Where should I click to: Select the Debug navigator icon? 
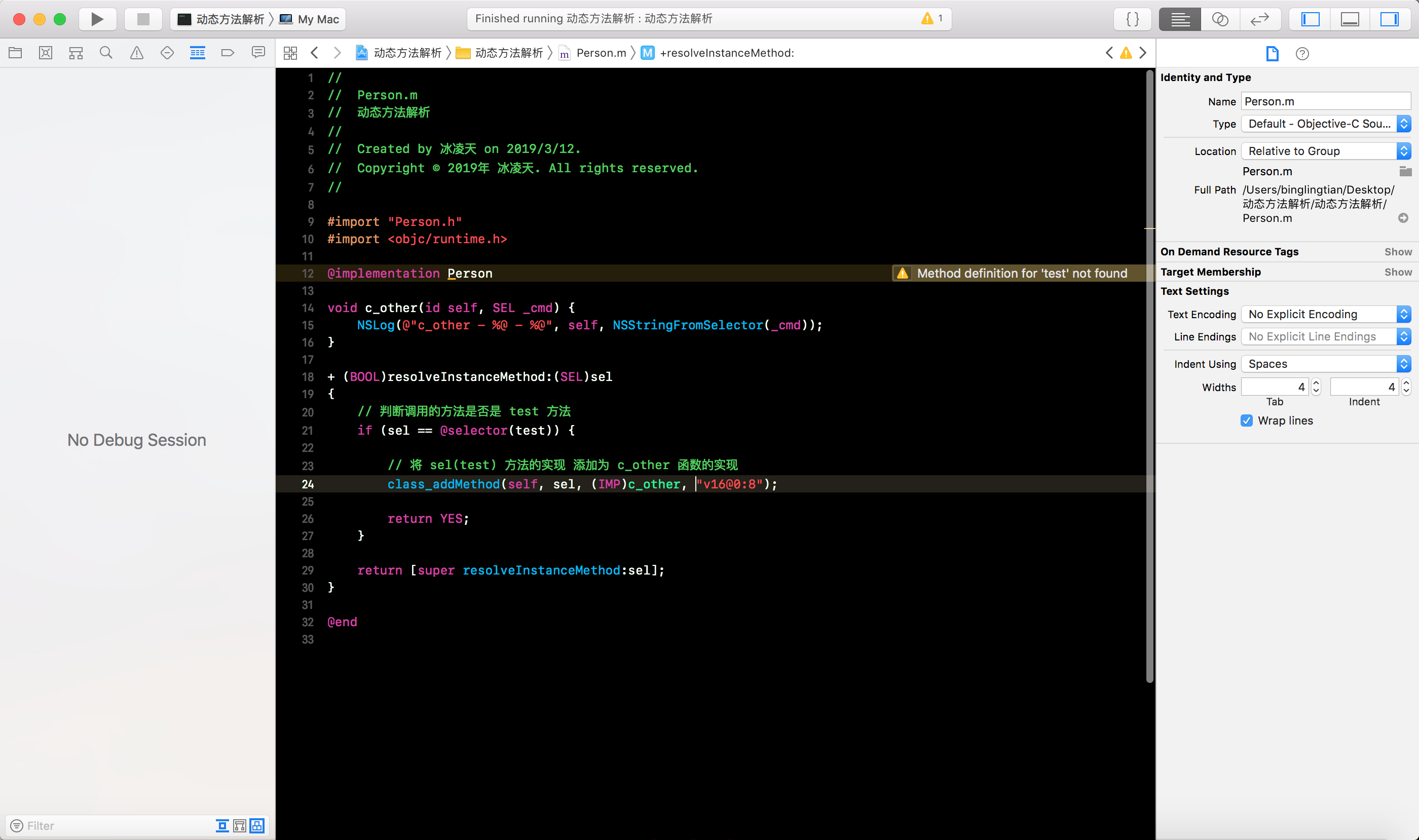(197, 53)
